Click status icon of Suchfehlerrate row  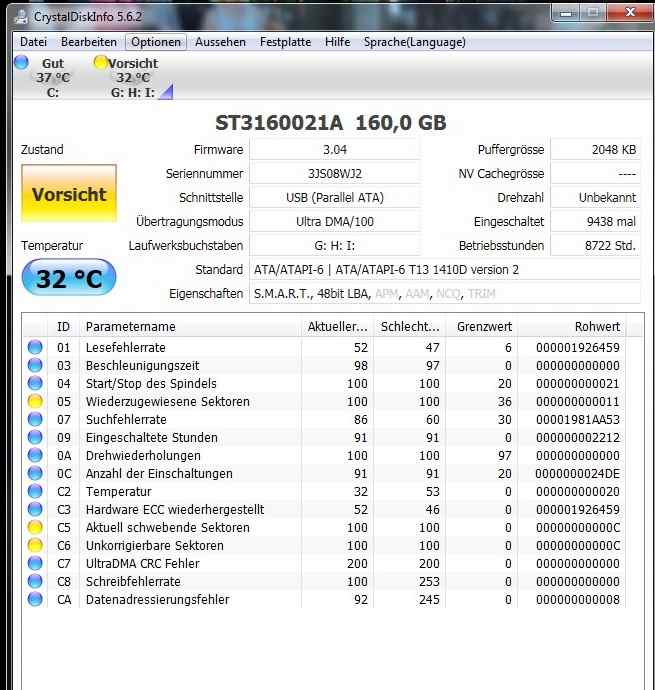[x=35, y=419]
